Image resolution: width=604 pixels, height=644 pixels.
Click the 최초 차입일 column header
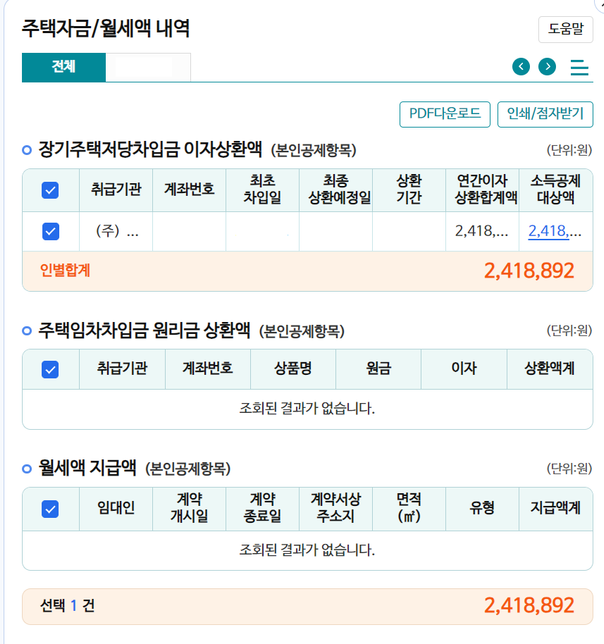point(262,189)
